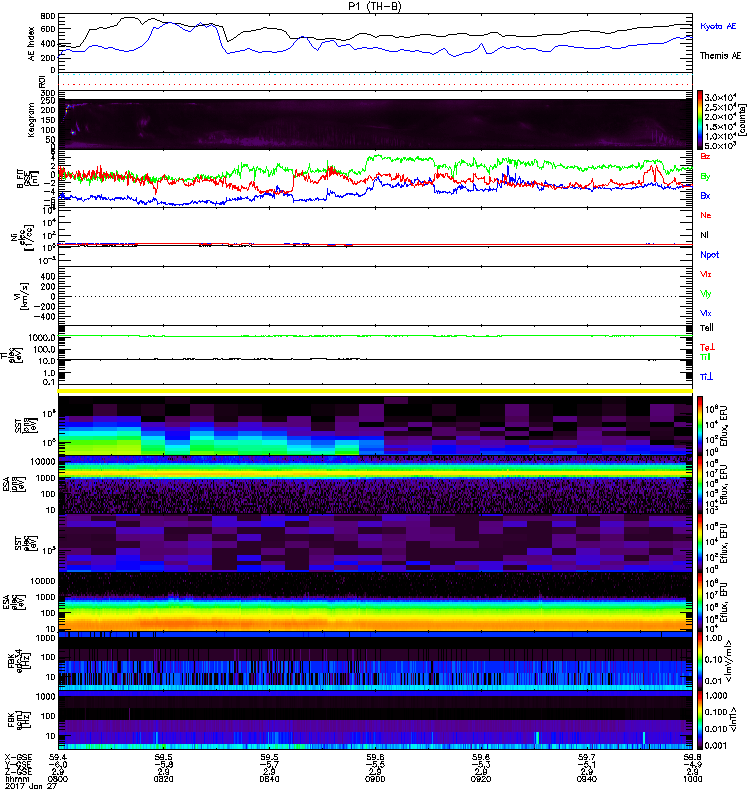Click the Keogram counts color bar

[699, 120]
